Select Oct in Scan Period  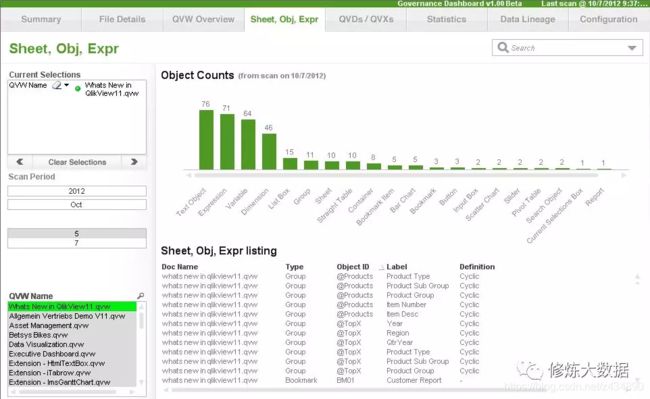pyautogui.click(x=77, y=205)
